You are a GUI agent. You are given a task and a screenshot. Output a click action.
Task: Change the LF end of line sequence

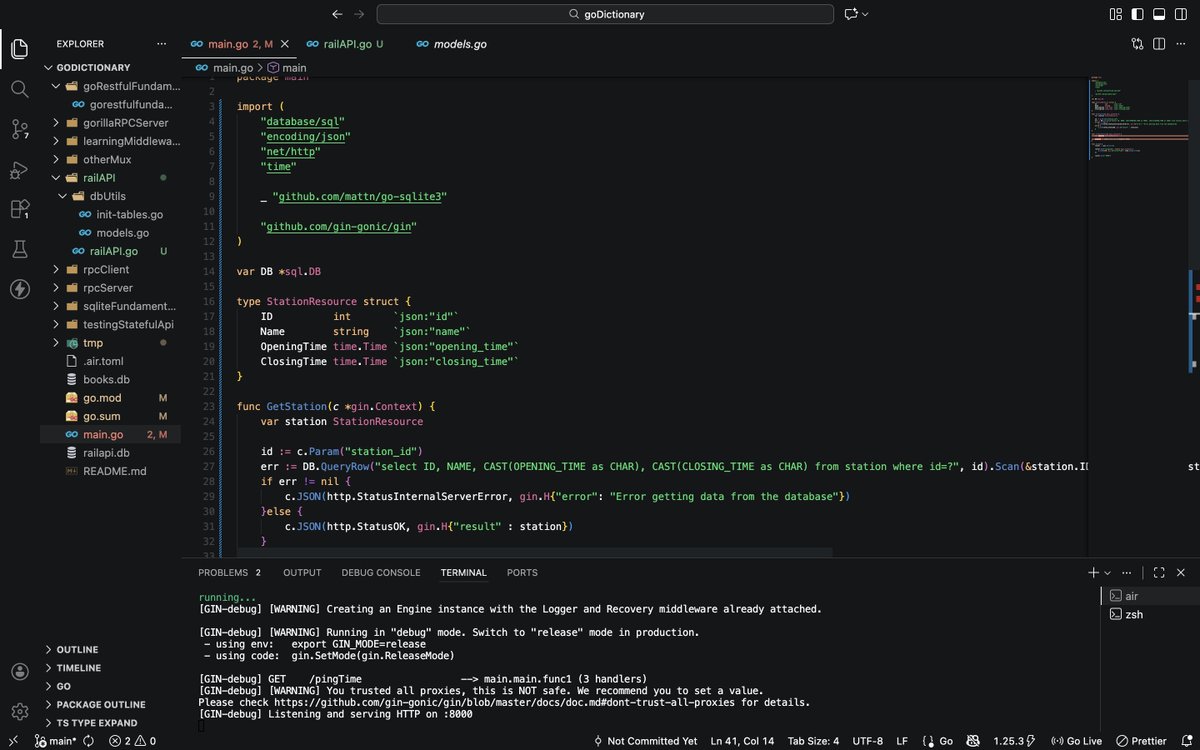click(902, 741)
